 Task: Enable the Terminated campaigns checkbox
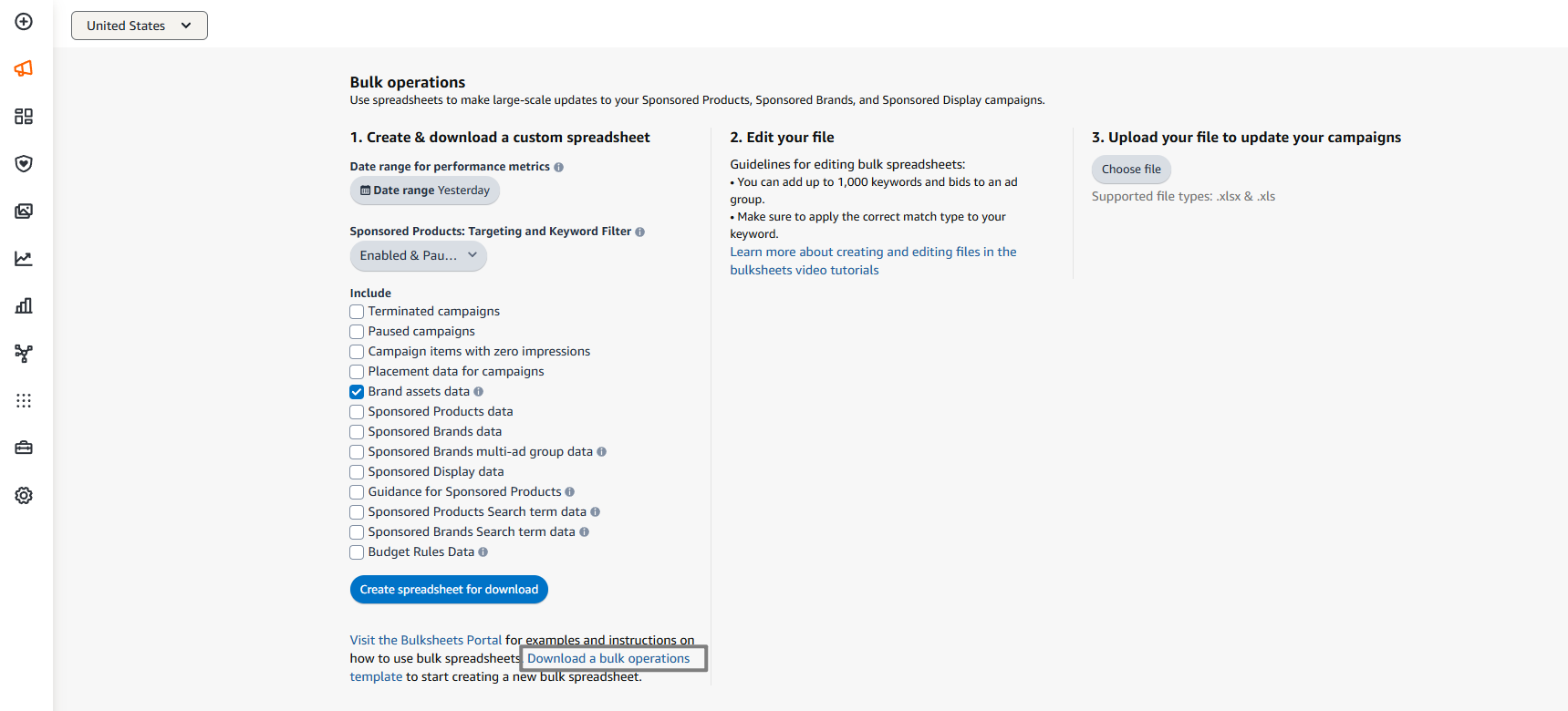pos(356,311)
